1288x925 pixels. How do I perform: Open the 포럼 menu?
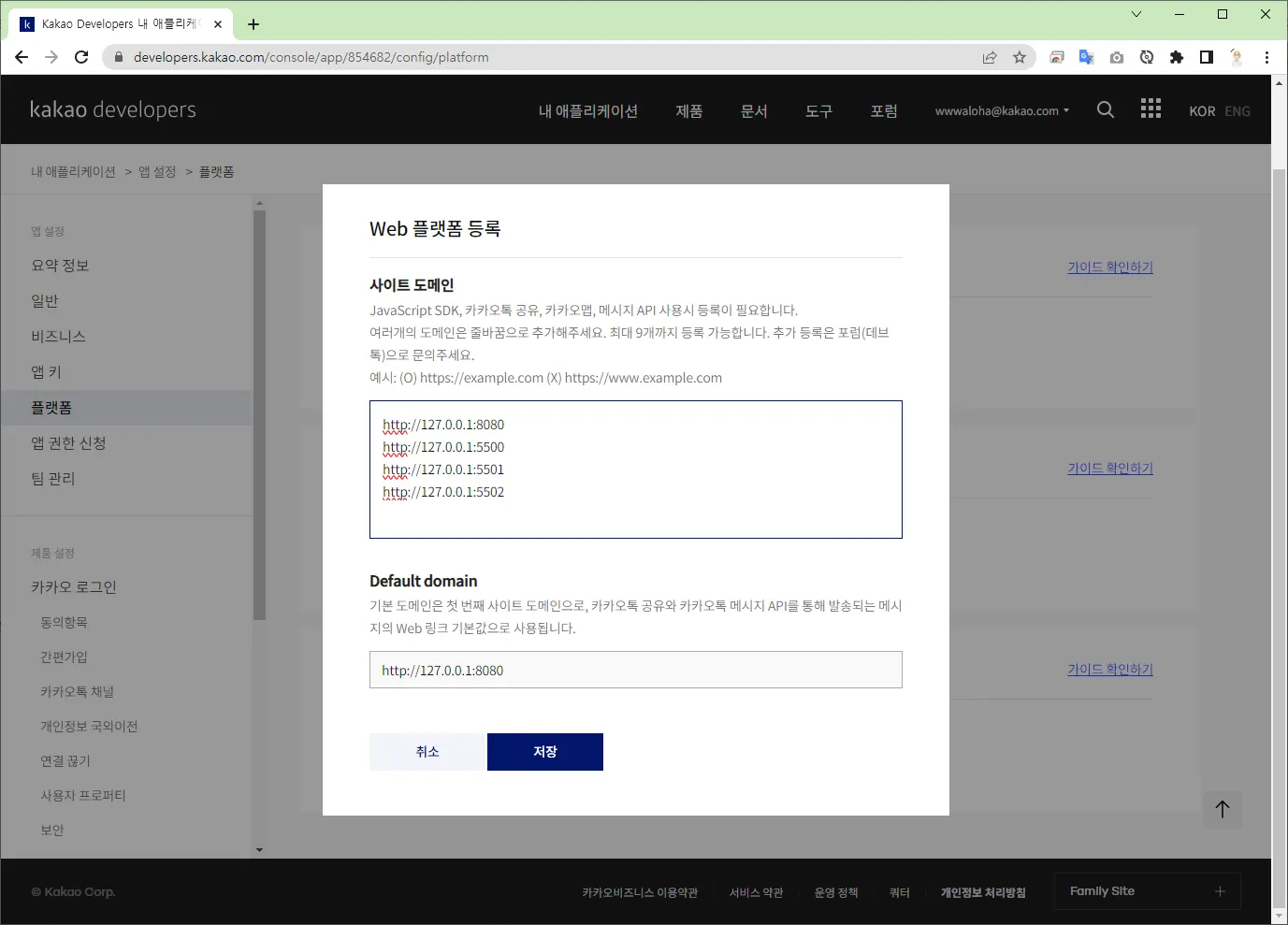tap(884, 110)
